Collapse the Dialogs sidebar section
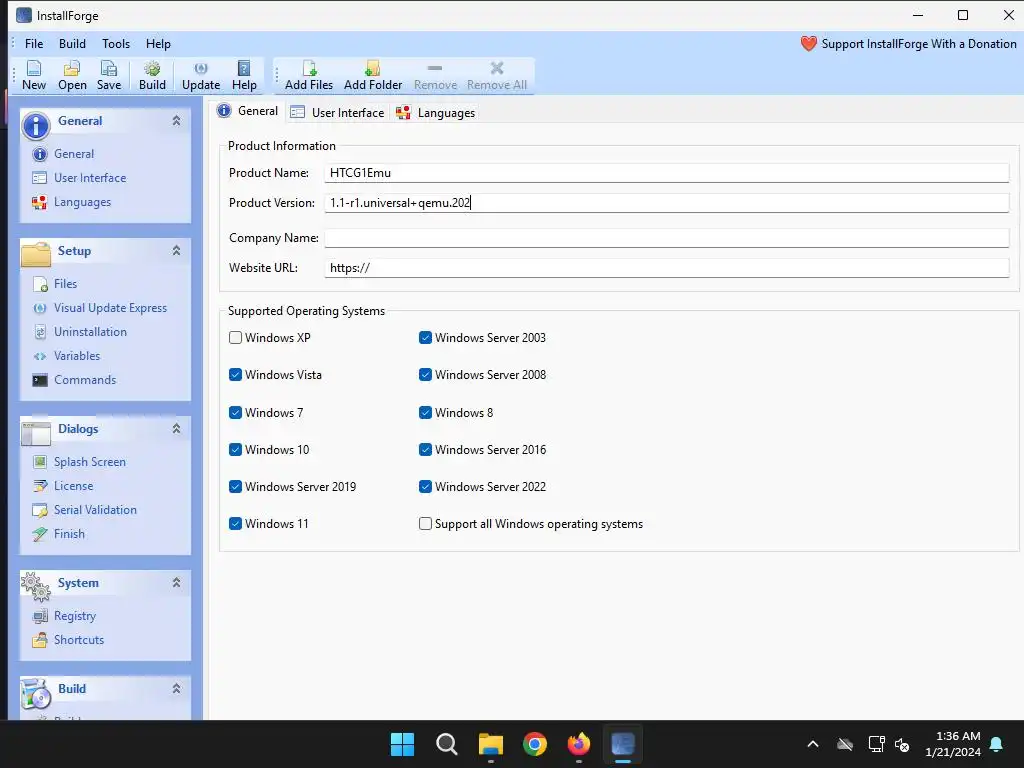The width and height of the screenshot is (1024, 768). [176, 429]
